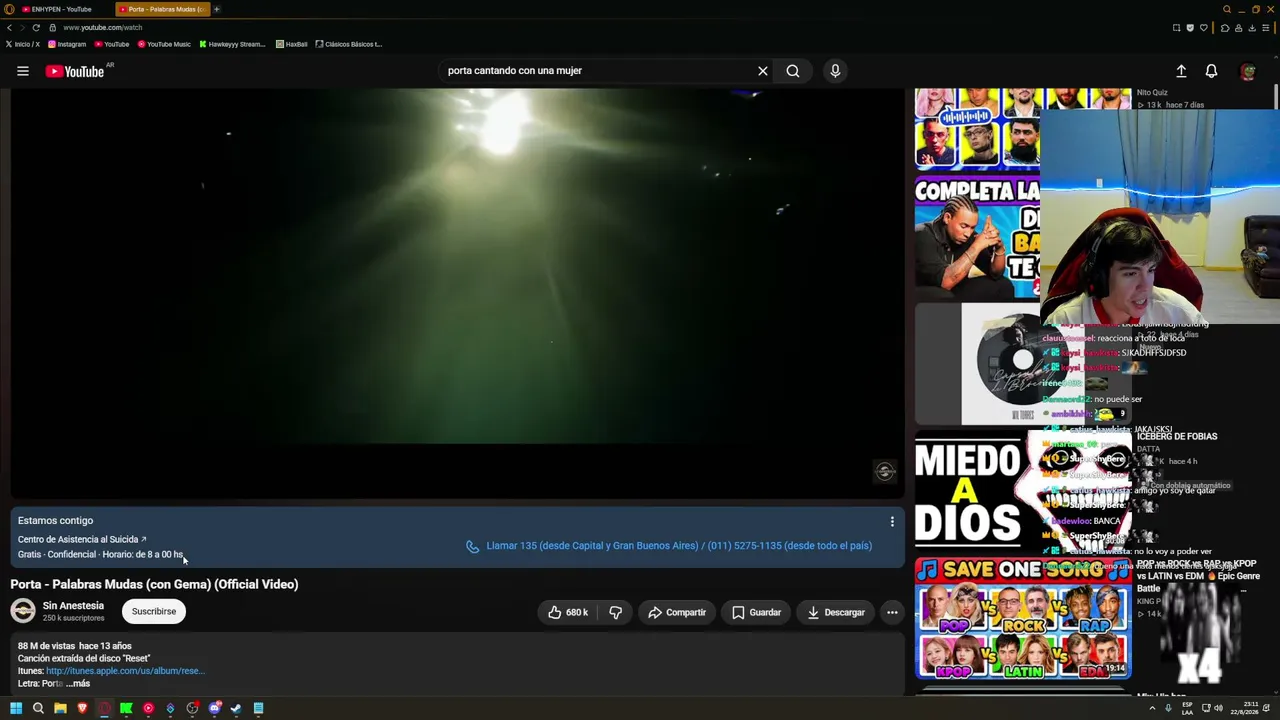Open the YouTube guide hamburger menu

point(22,71)
